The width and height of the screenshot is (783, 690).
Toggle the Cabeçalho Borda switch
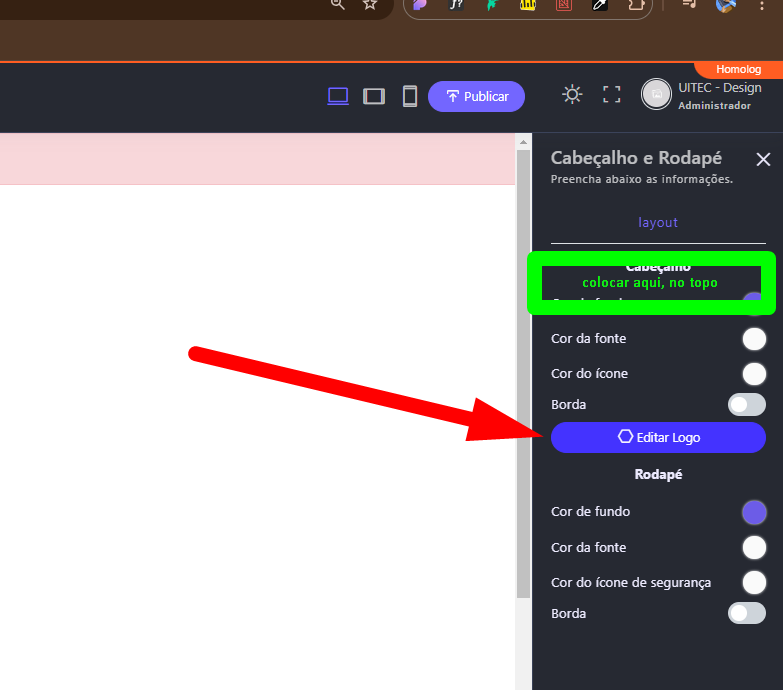[x=746, y=404]
